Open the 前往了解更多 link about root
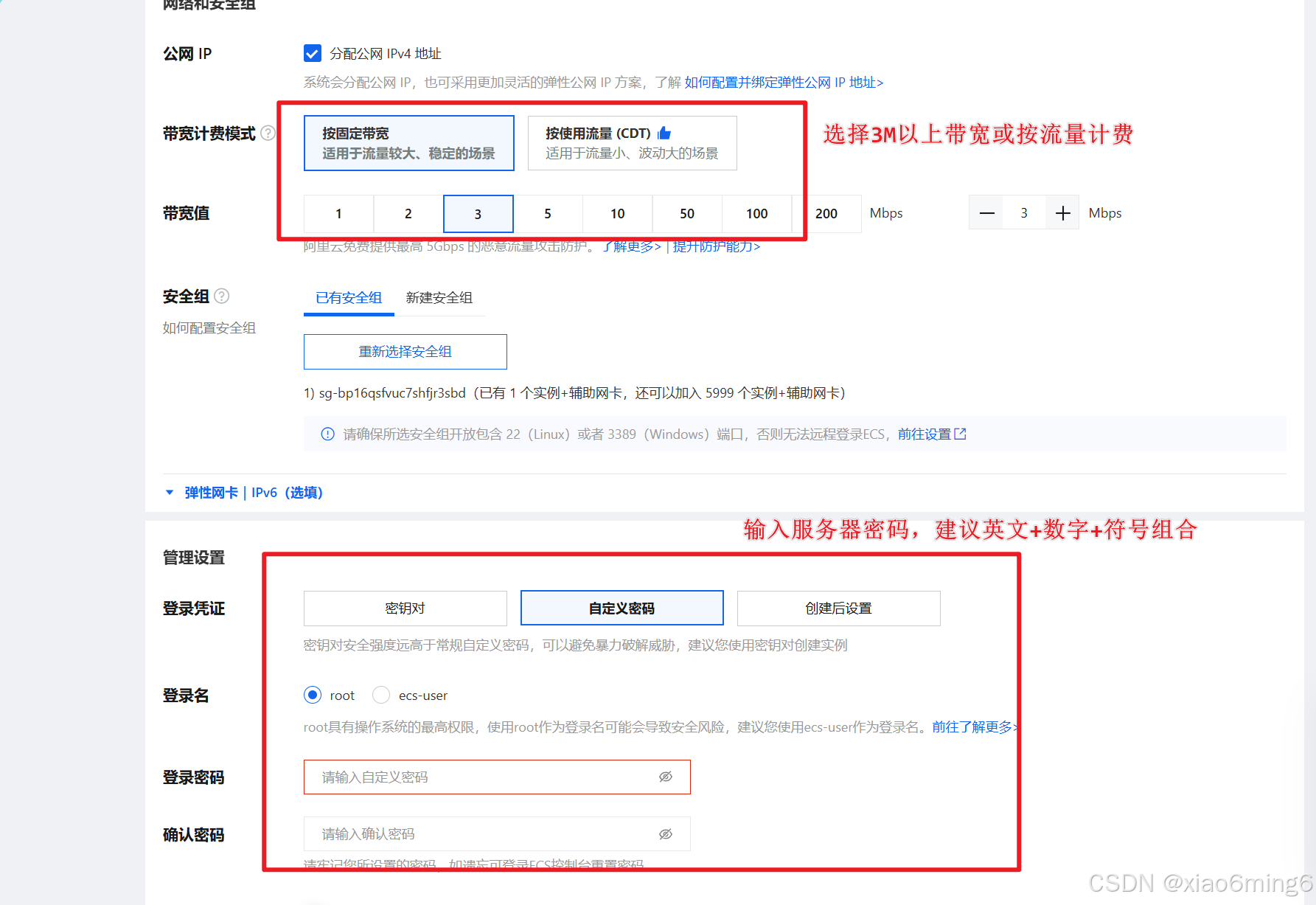The width and height of the screenshot is (1316, 905). coord(975,727)
